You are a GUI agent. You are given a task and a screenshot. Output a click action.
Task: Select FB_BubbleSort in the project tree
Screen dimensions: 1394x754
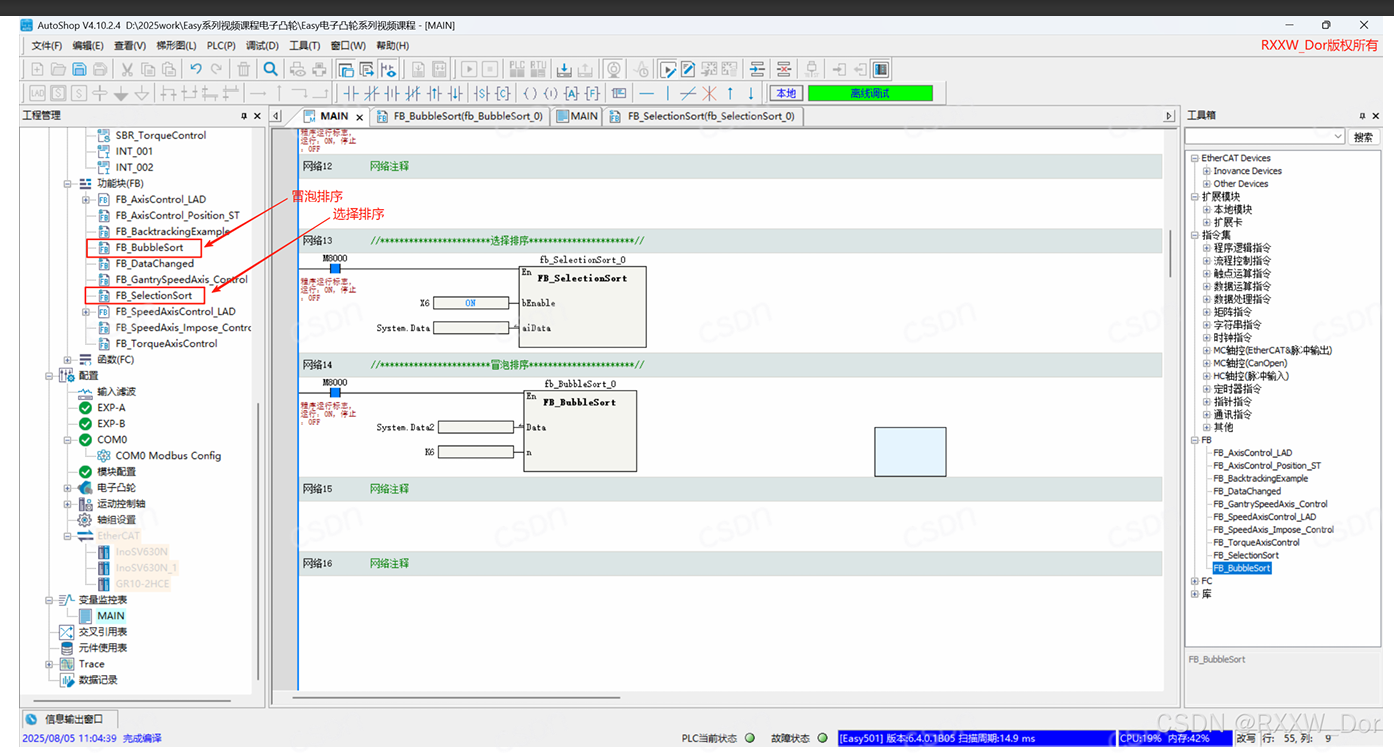coord(149,248)
